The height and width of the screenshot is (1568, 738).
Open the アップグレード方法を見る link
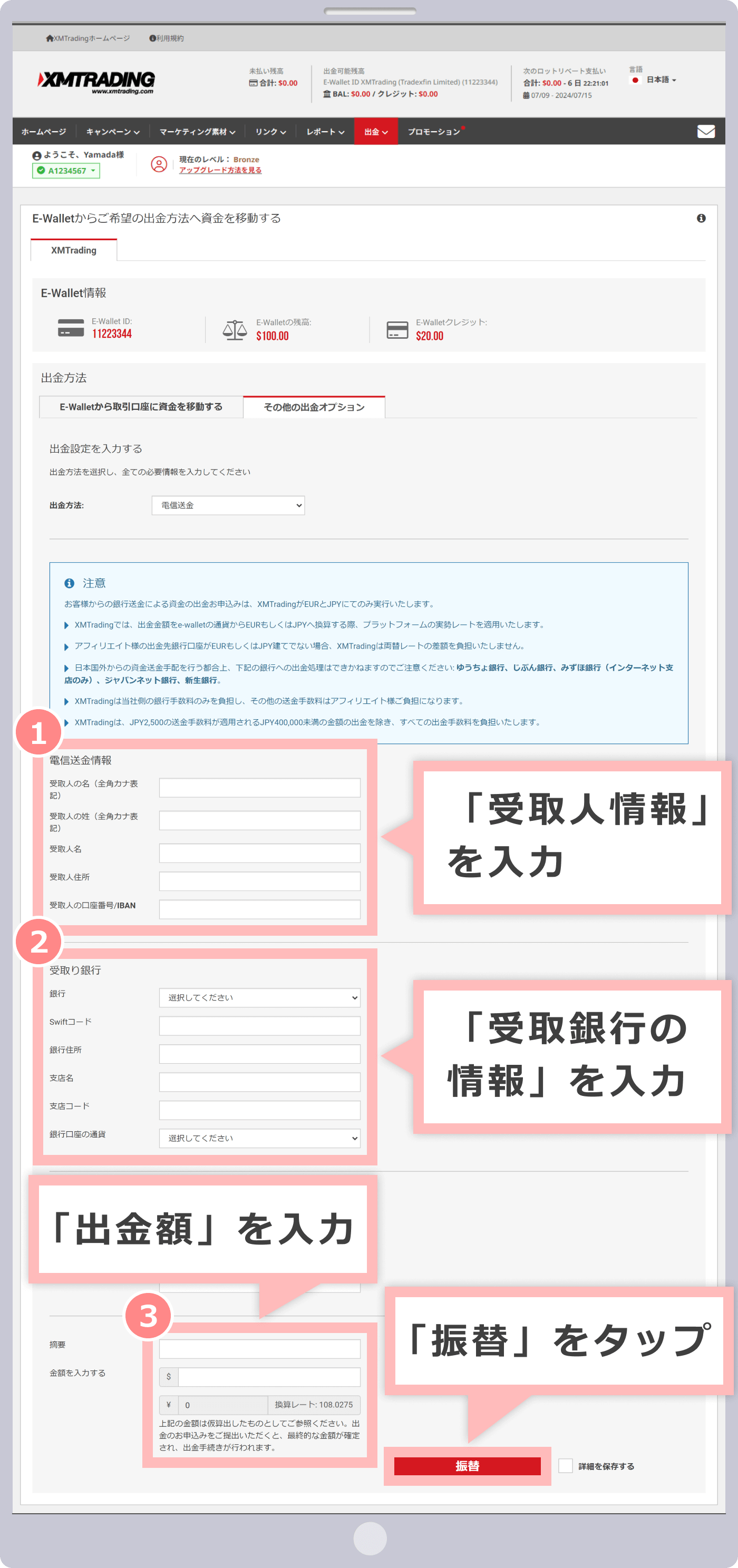pos(220,170)
